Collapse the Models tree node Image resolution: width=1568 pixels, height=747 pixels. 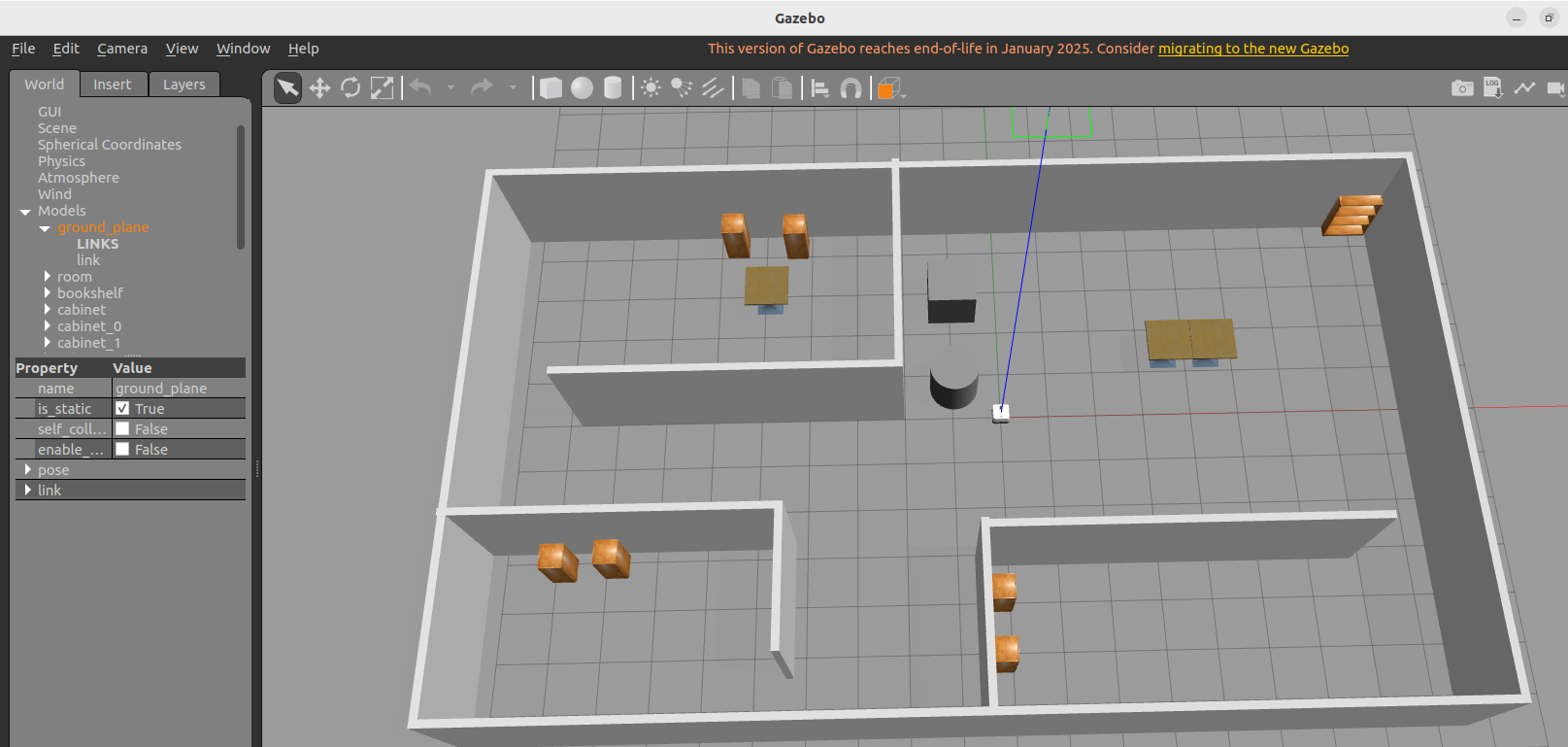point(25,212)
